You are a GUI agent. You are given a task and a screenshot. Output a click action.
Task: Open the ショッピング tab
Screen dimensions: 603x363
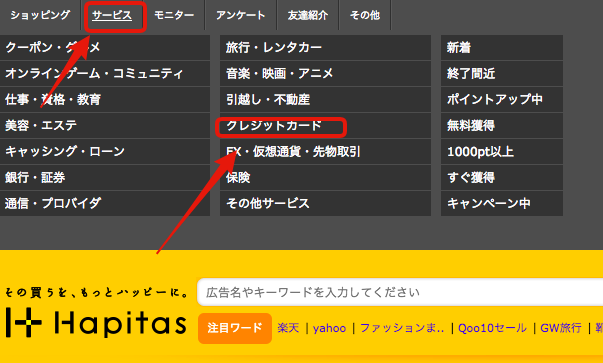click(40, 15)
